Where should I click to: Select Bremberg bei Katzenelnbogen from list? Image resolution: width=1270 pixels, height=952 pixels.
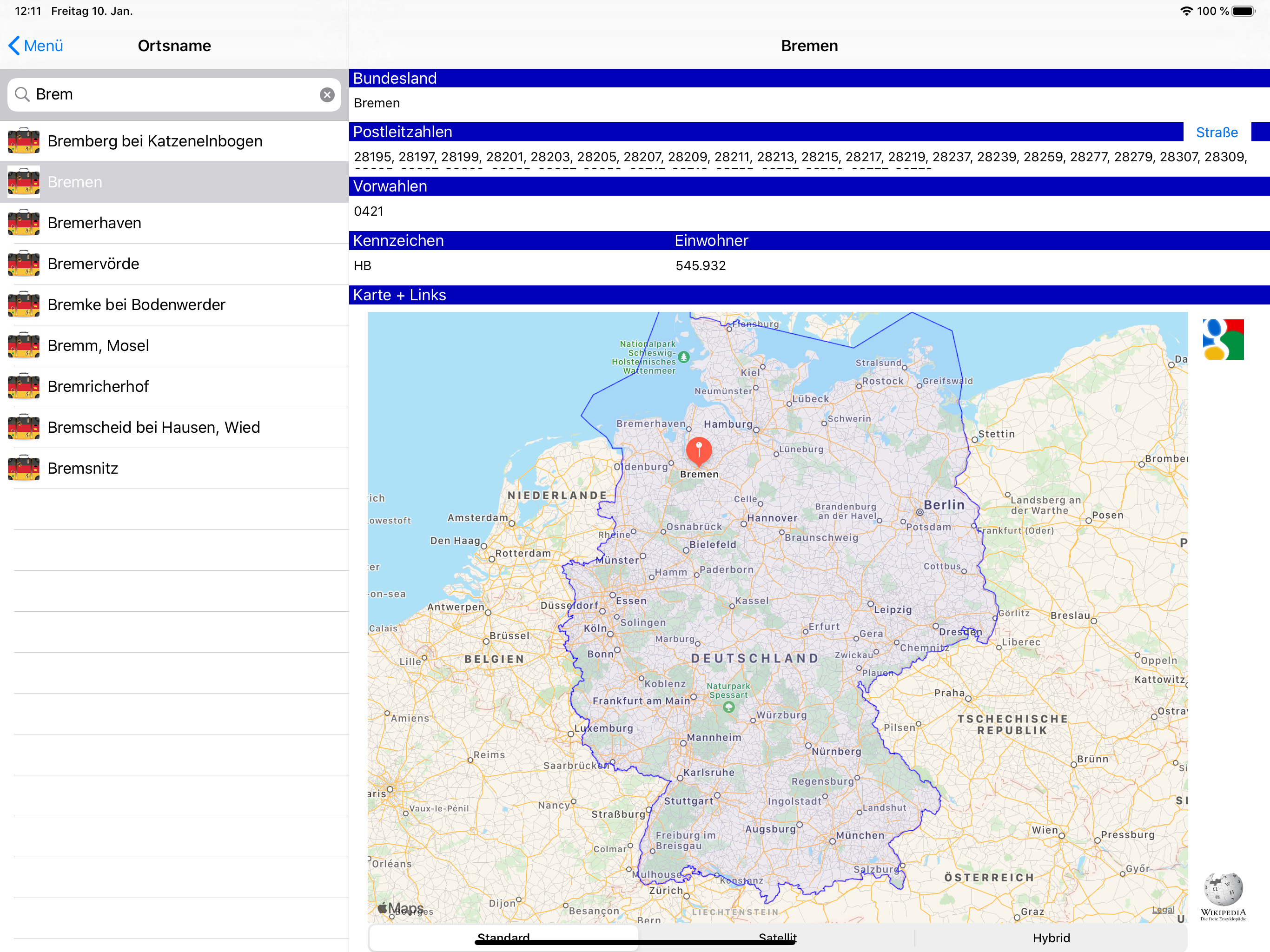174,141
